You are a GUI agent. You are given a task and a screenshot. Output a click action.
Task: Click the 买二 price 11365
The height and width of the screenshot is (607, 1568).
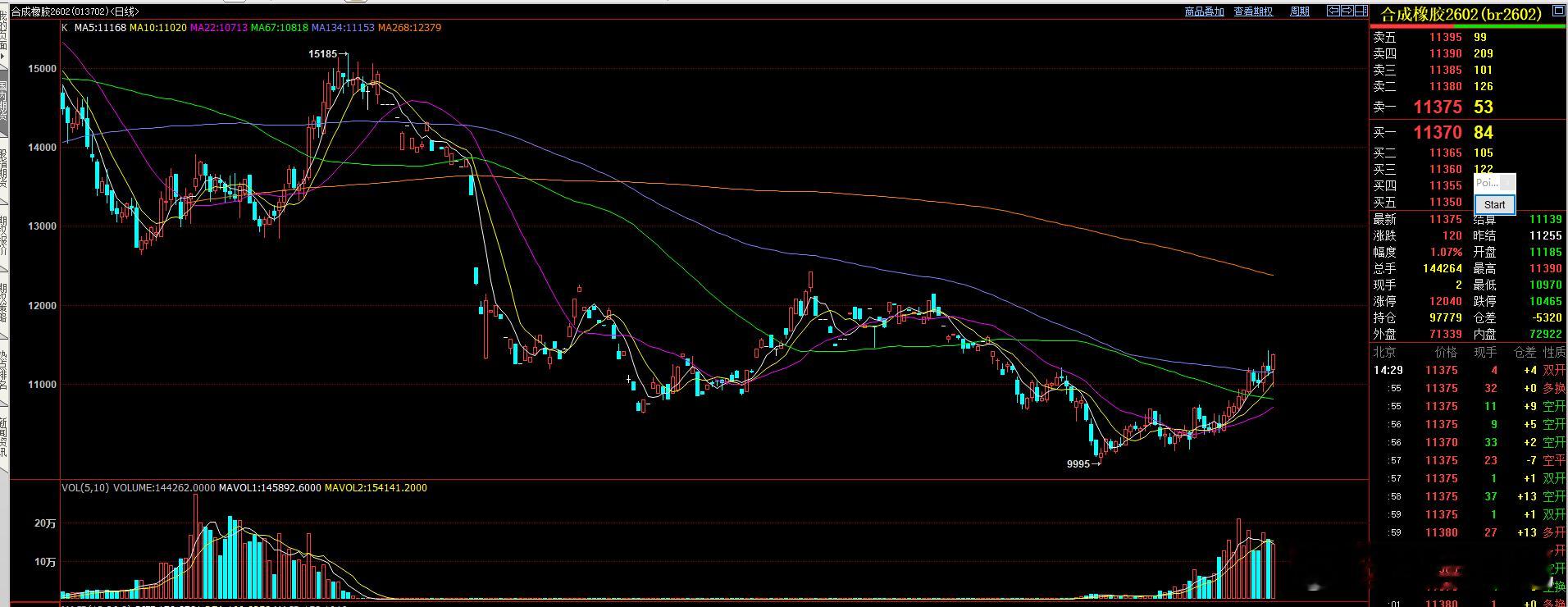(1445, 153)
